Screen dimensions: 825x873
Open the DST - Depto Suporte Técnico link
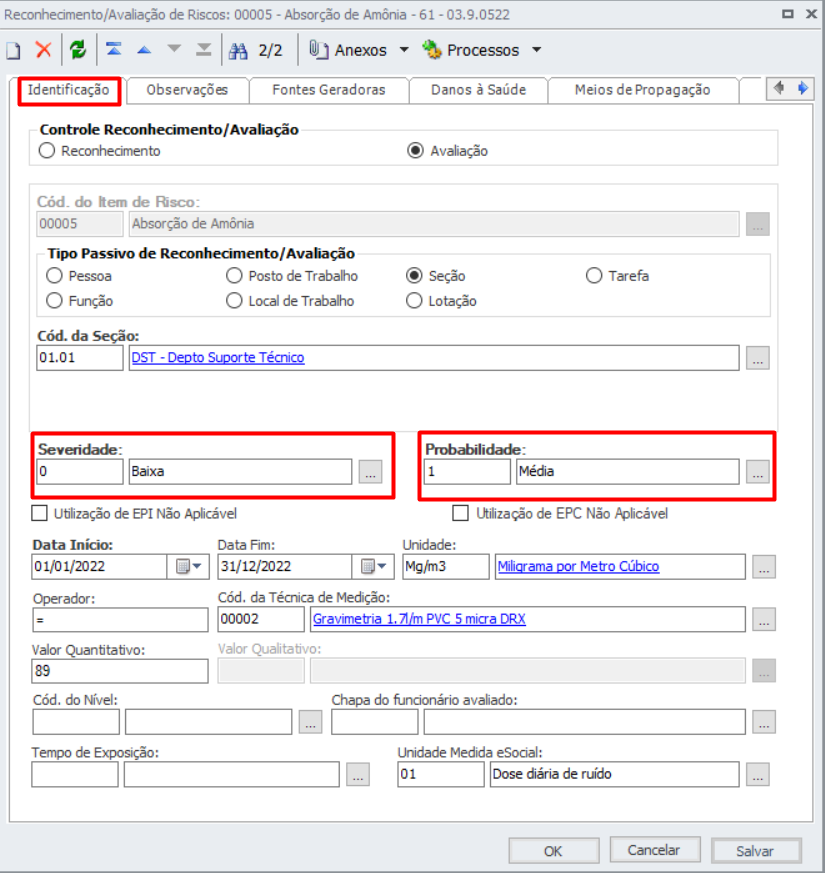pos(218,357)
